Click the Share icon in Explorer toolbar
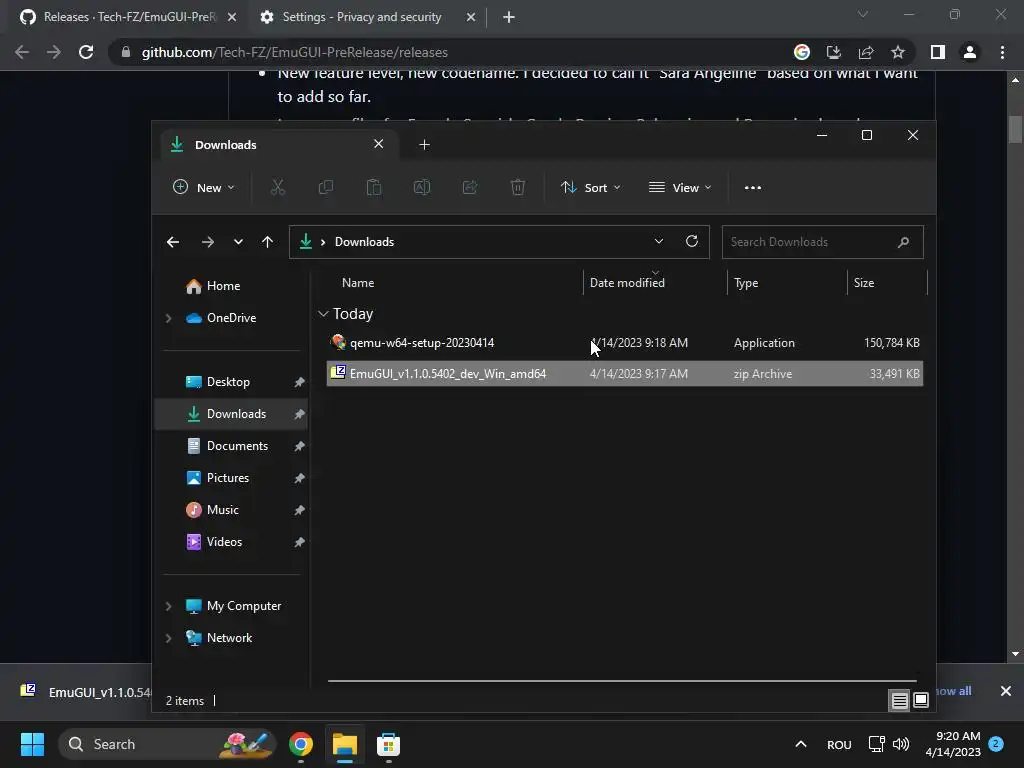Image resolution: width=1024 pixels, height=768 pixels. tap(470, 187)
